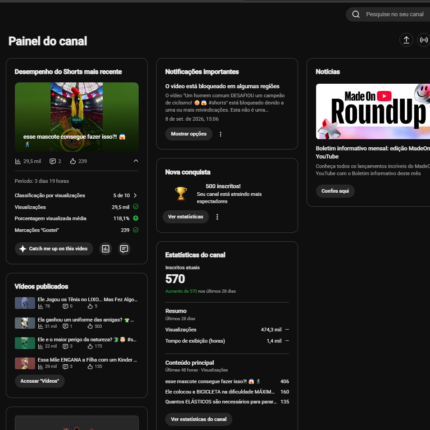This screenshot has height=430, width=430.
Task: Click the green icon beside Porcentagem visualizada média
Action: pos(136,218)
